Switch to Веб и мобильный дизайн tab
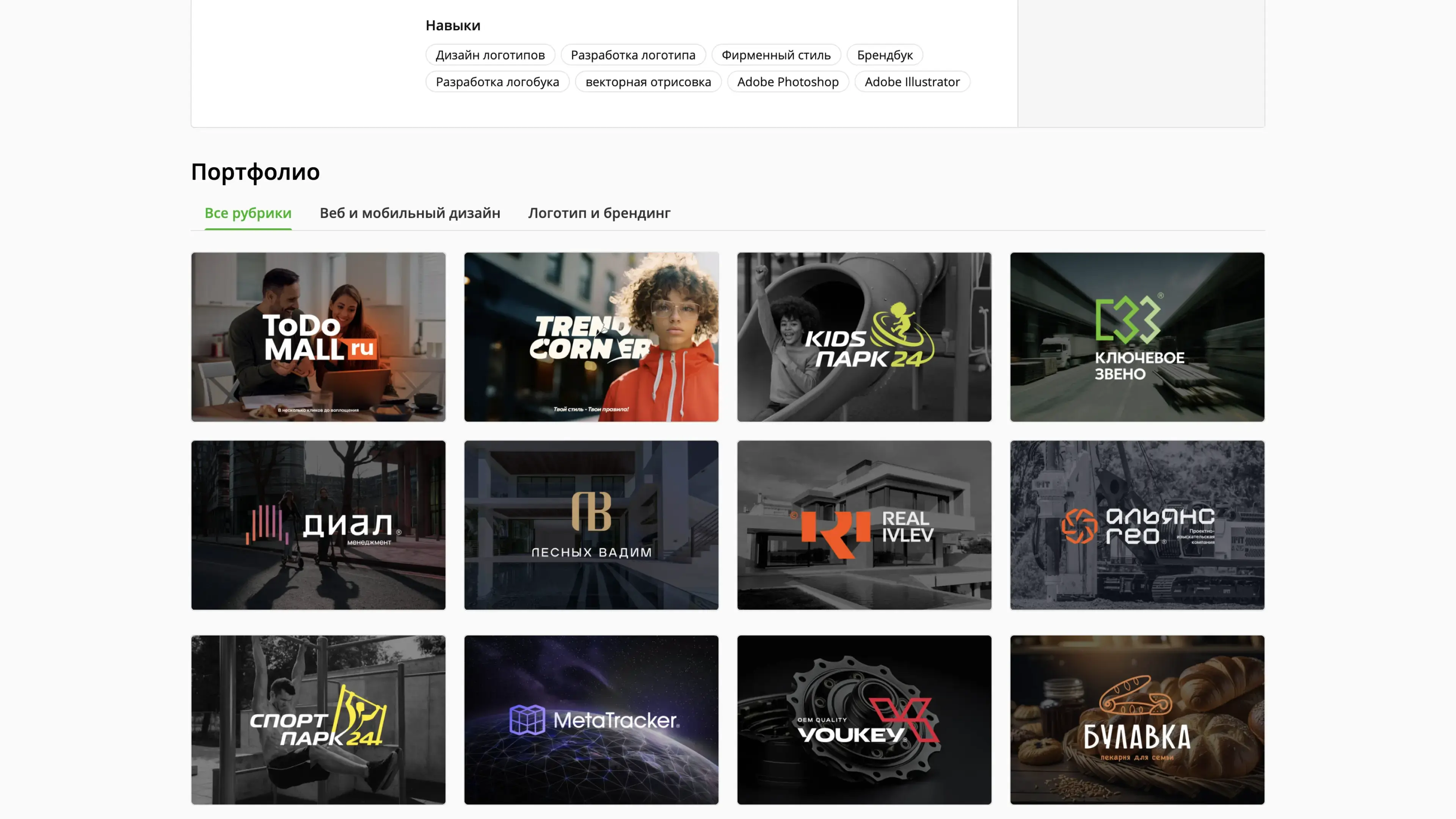 tap(410, 213)
